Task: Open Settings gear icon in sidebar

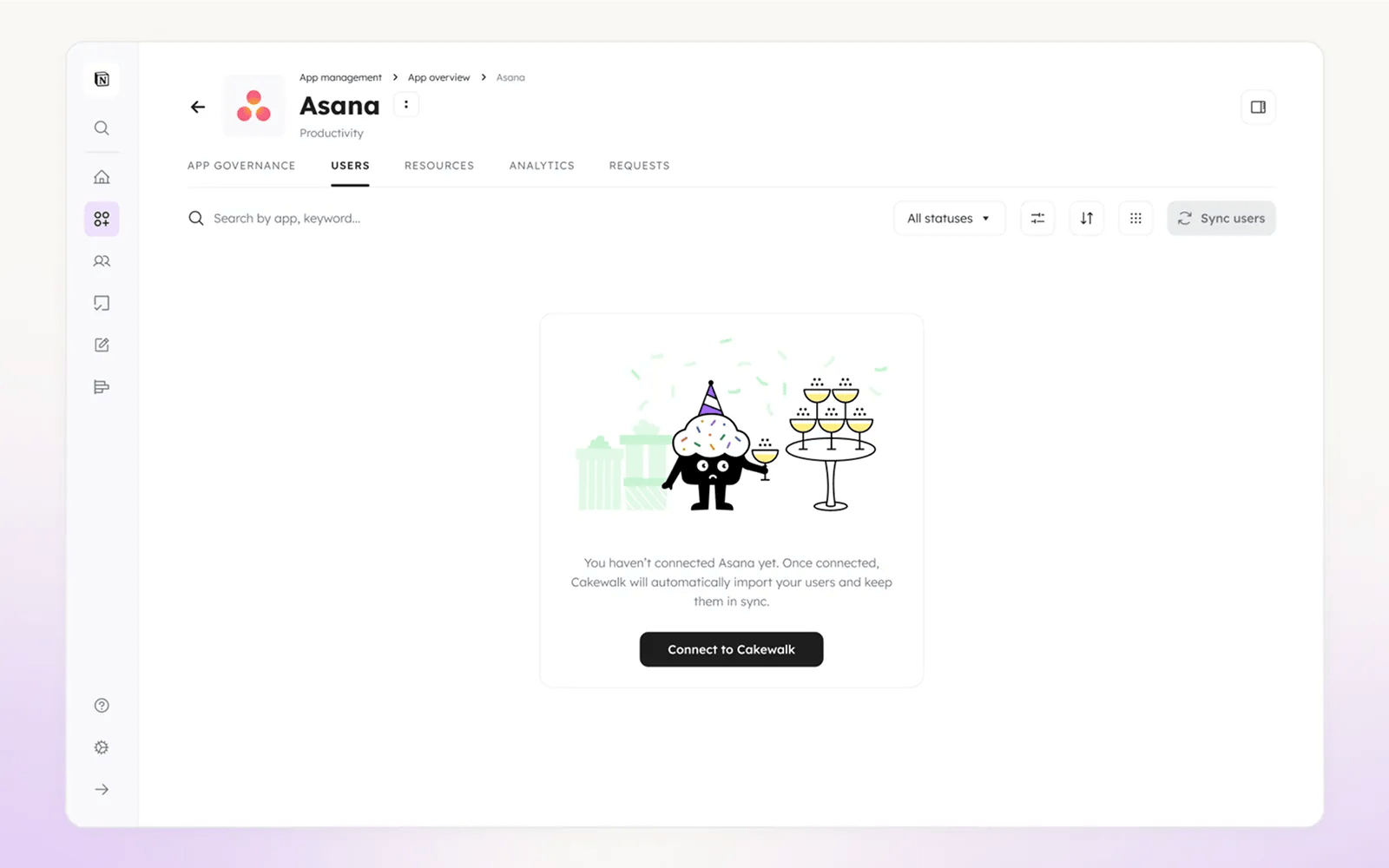Action: coord(102,747)
